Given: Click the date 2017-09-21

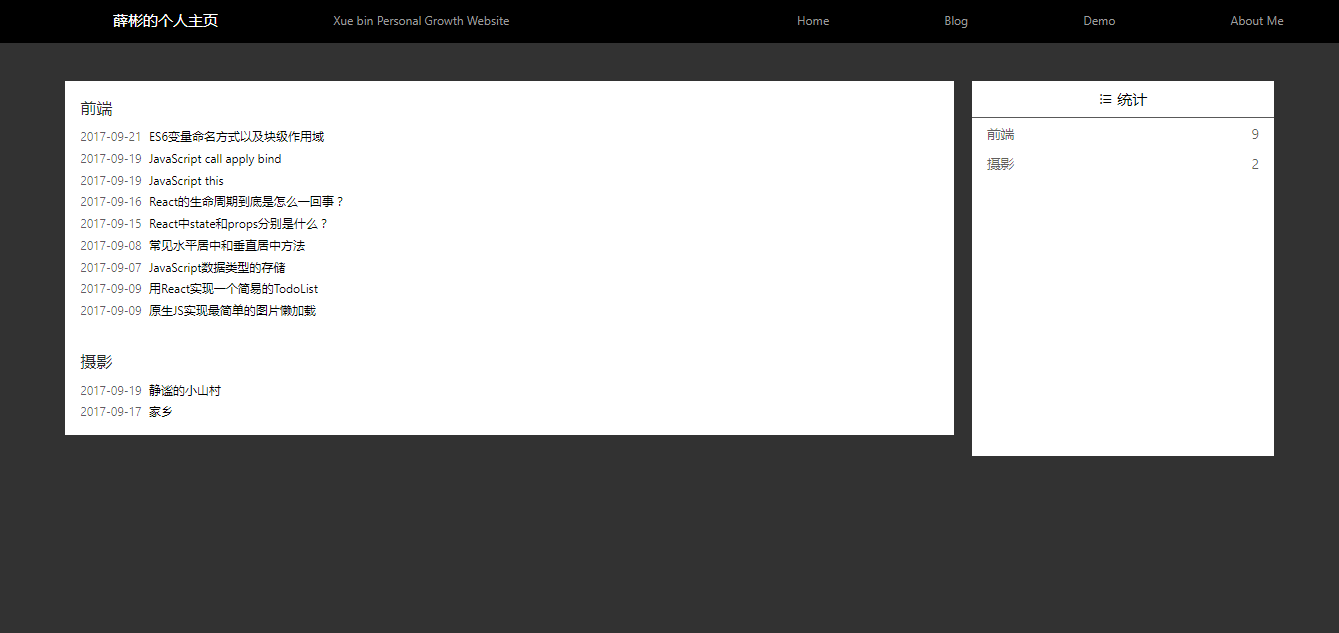Looking at the screenshot, I should (111, 137).
